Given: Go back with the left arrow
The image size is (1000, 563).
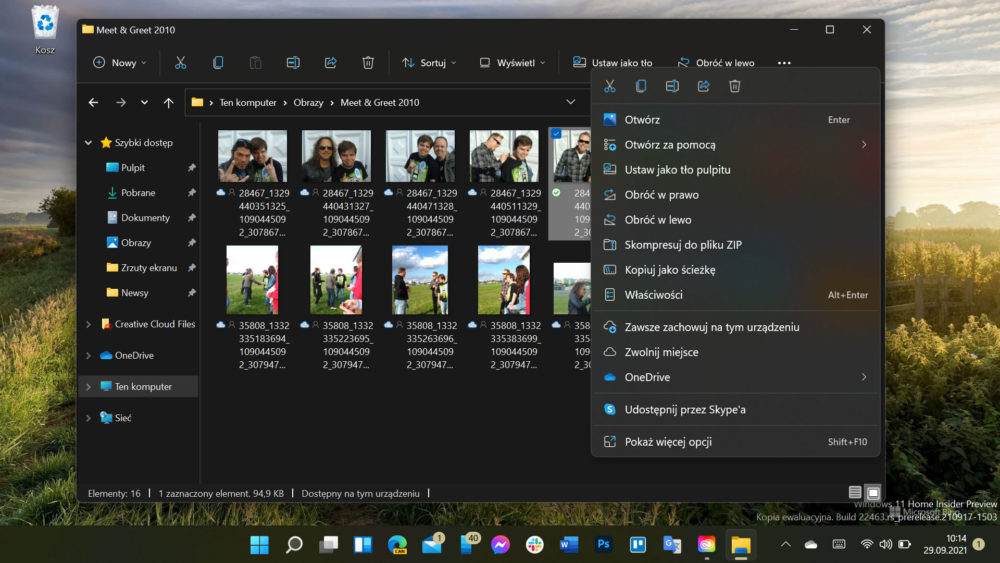Looking at the screenshot, I should click(x=94, y=102).
